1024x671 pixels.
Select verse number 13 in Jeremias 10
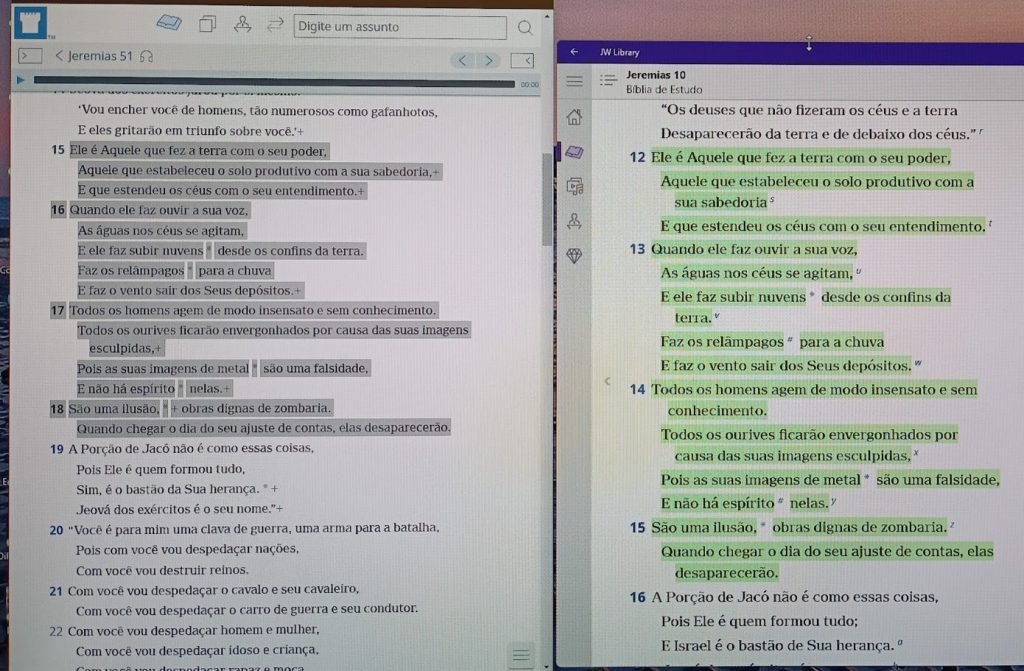(637, 250)
